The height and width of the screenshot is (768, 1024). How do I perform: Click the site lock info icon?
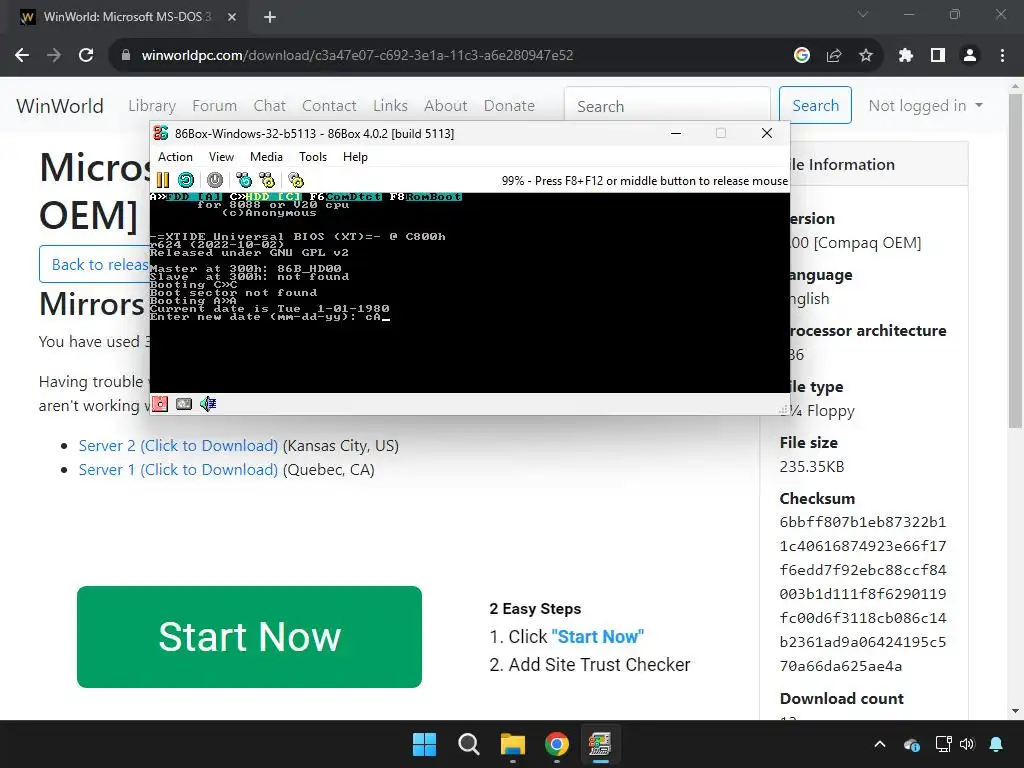point(126,56)
